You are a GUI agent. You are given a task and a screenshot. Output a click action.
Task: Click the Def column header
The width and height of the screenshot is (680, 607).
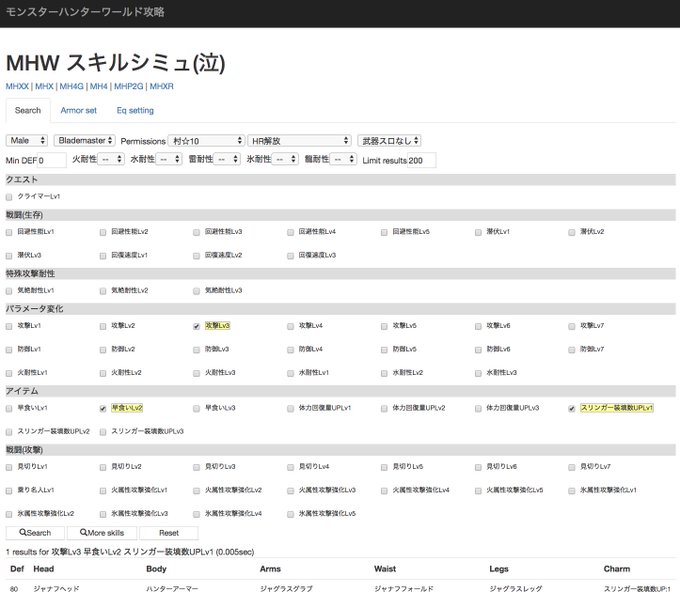tap(17, 569)
